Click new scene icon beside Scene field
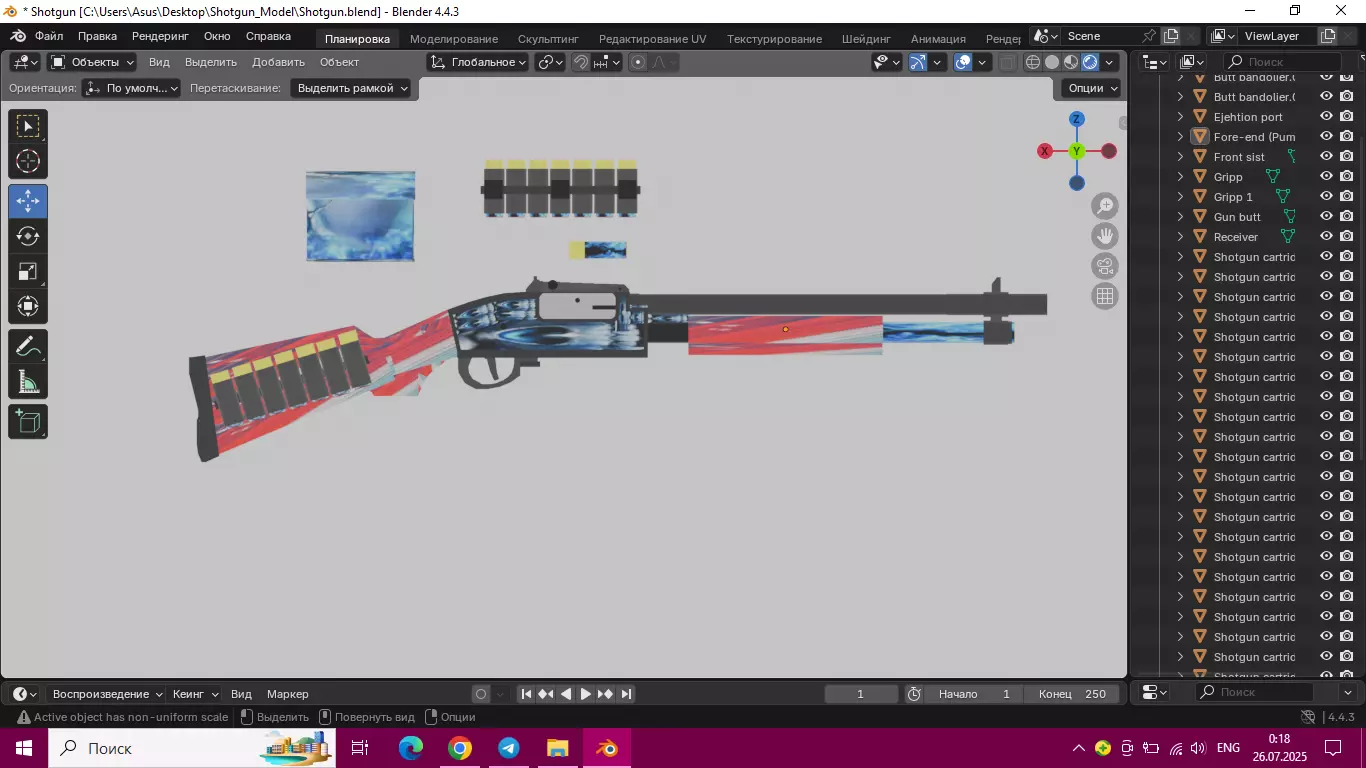Image resolution: width=1366 pixels, height=768 pixels. 1171,36
